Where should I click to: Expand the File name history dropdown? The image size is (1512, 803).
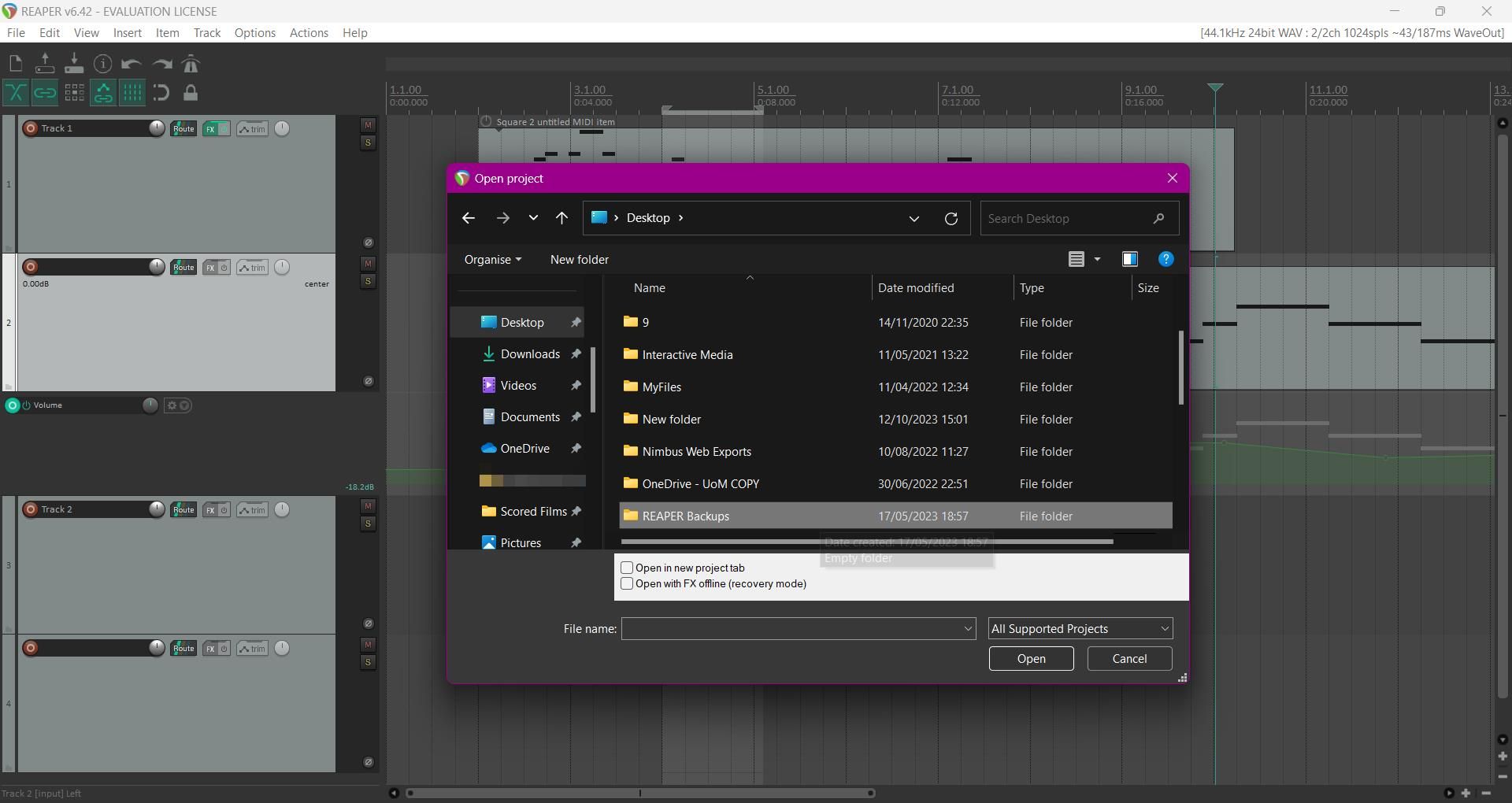pyautogui.click(x=968, y=629)
